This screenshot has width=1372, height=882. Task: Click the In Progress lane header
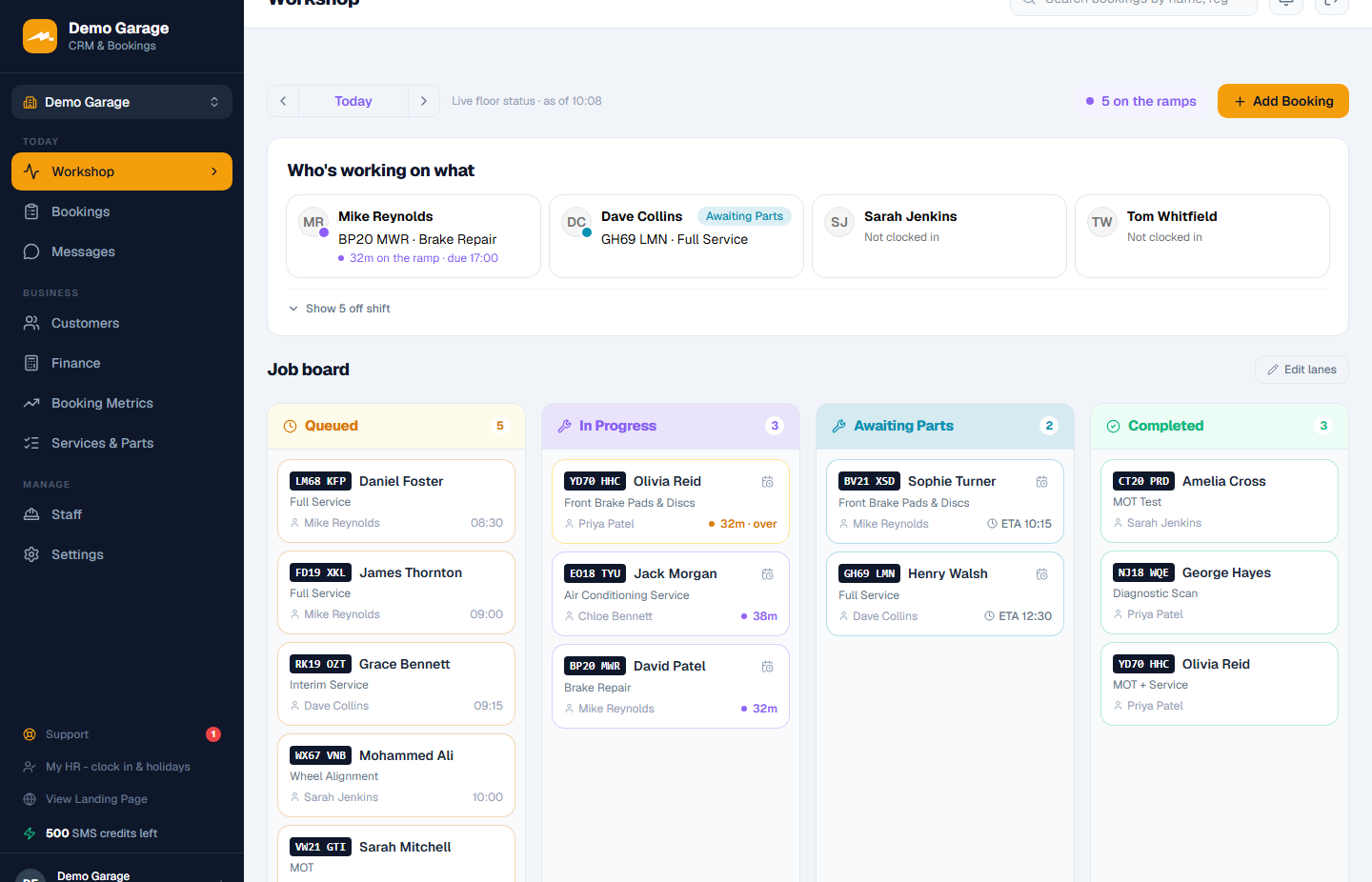pyautogui.click(x=671, y=426)
